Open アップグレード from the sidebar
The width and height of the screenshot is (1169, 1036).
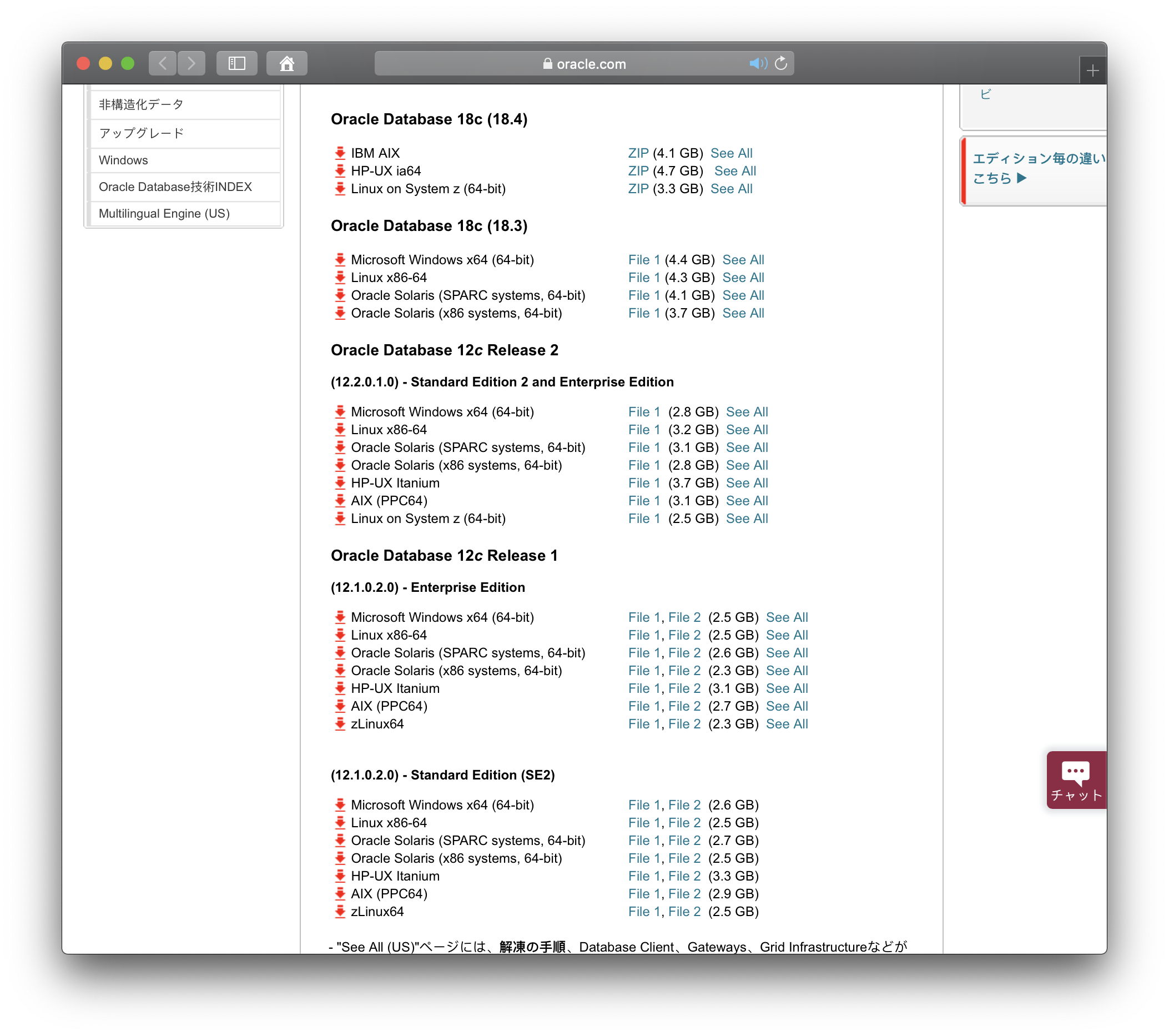tap(140, 133)
